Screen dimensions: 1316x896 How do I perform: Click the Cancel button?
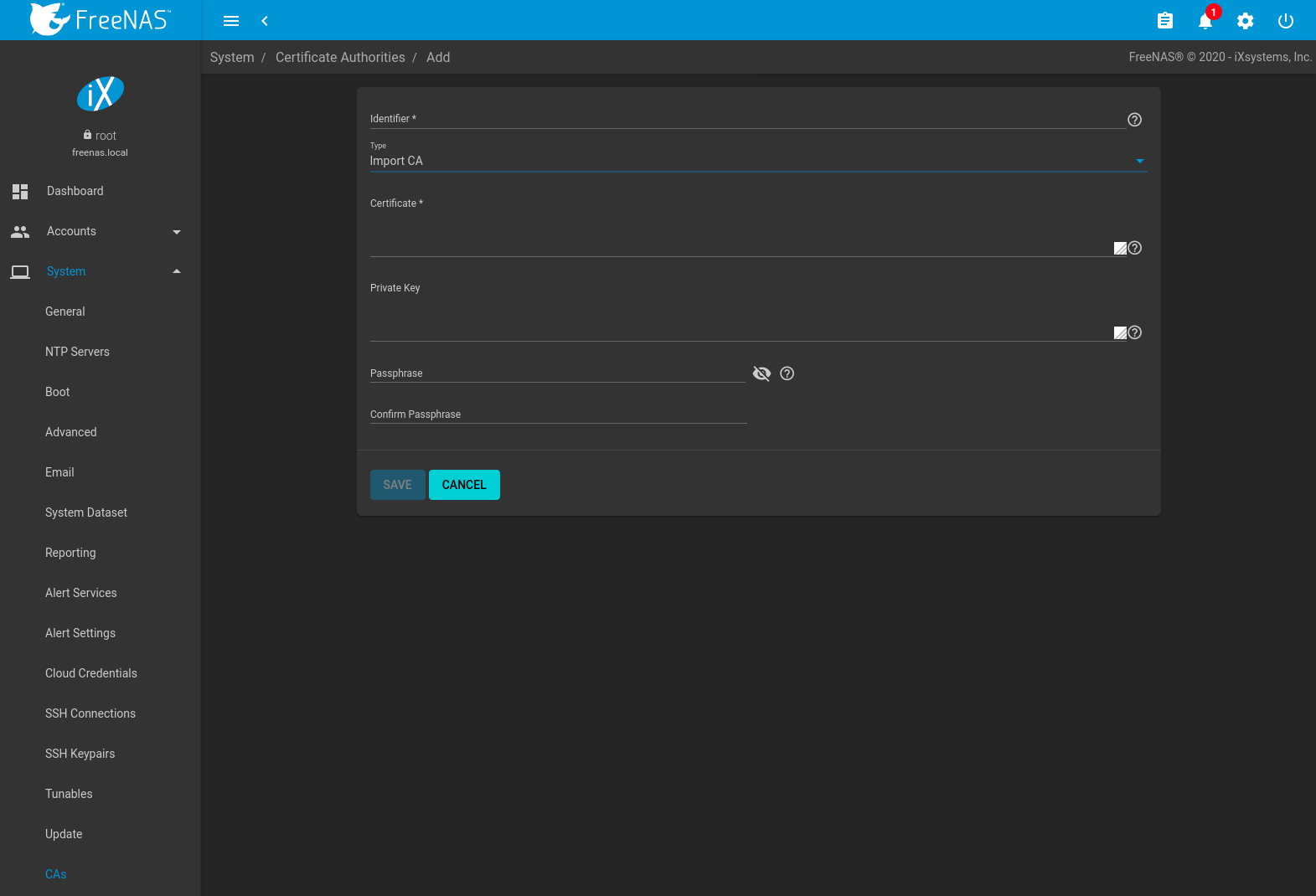pyautogui.click(x=464, y=485)
